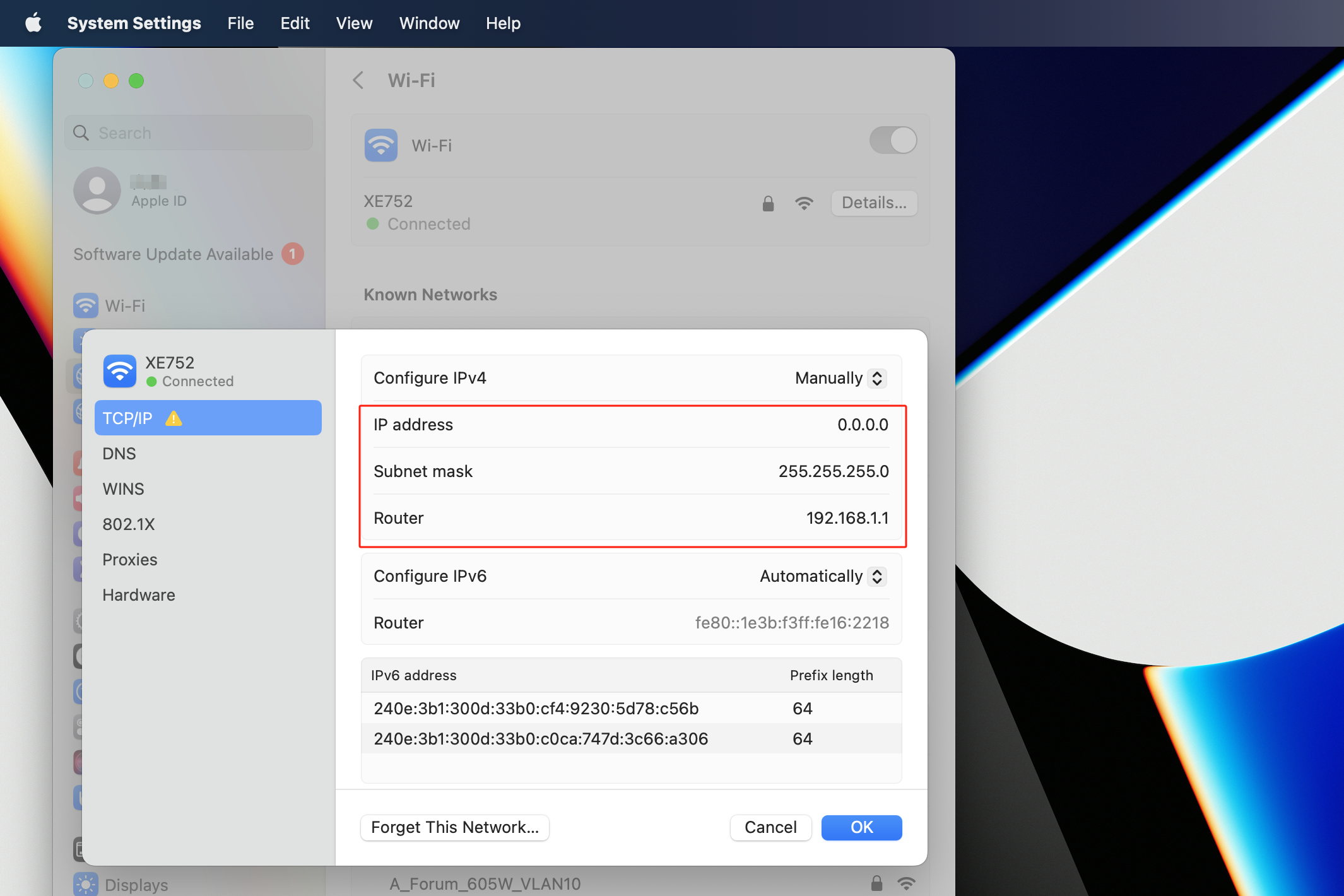Image resolution: width=1344 pixels, height=896 pixels.
Task: Click the Displays item in the sidebar
Action: [121, 884]
